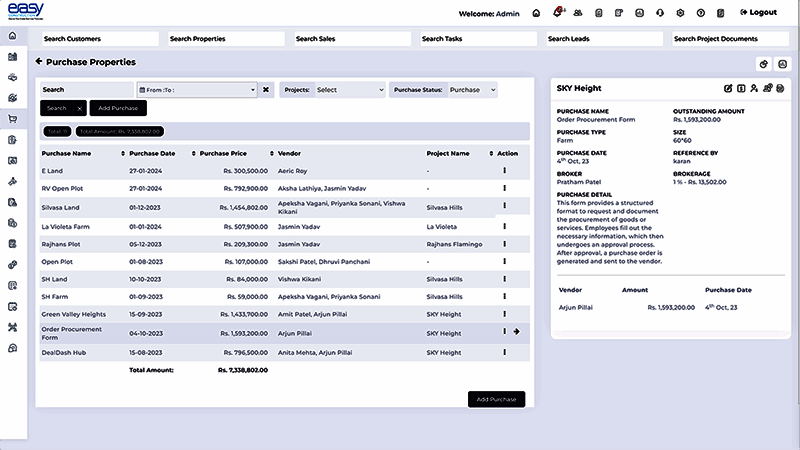The width and height of the screenshot is (800, 450).
Task: Expand the Projects Select dropdown
Action: 350,90
